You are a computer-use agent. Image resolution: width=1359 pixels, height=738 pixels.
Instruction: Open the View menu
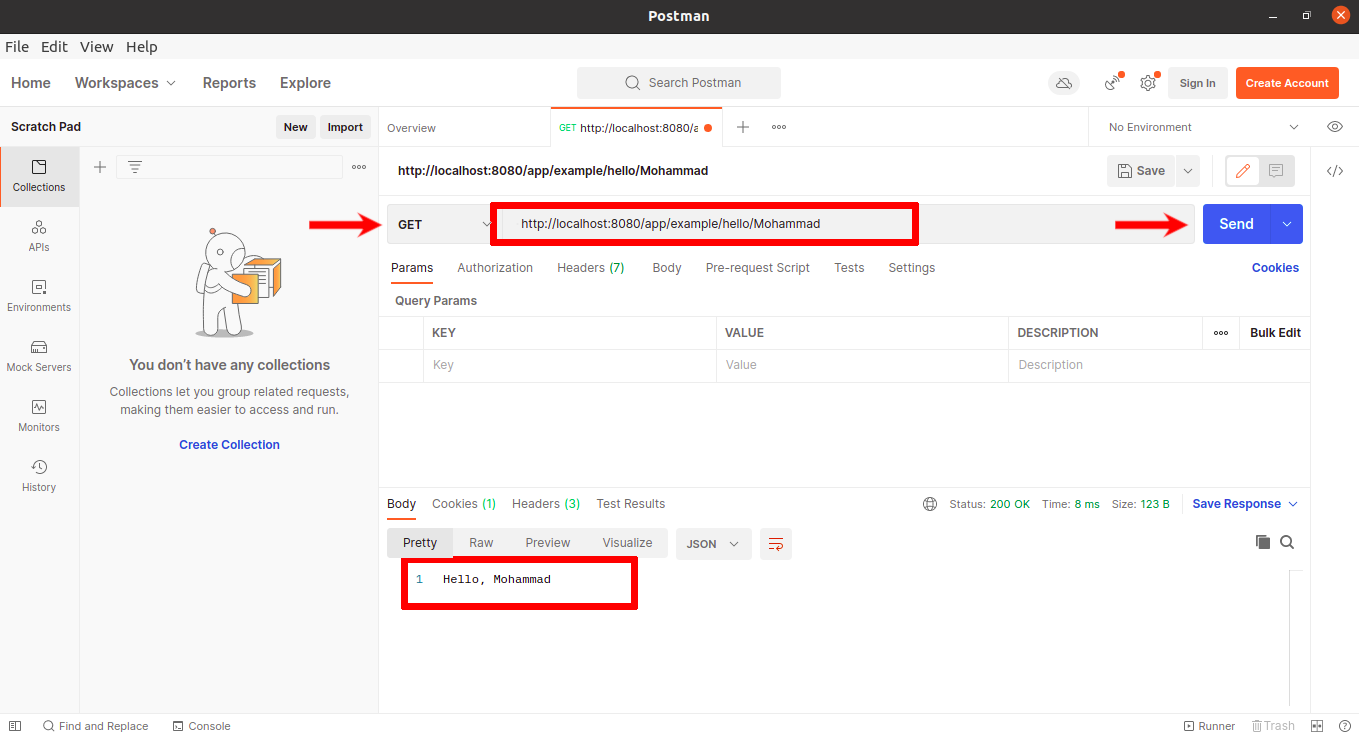point(97,47)
